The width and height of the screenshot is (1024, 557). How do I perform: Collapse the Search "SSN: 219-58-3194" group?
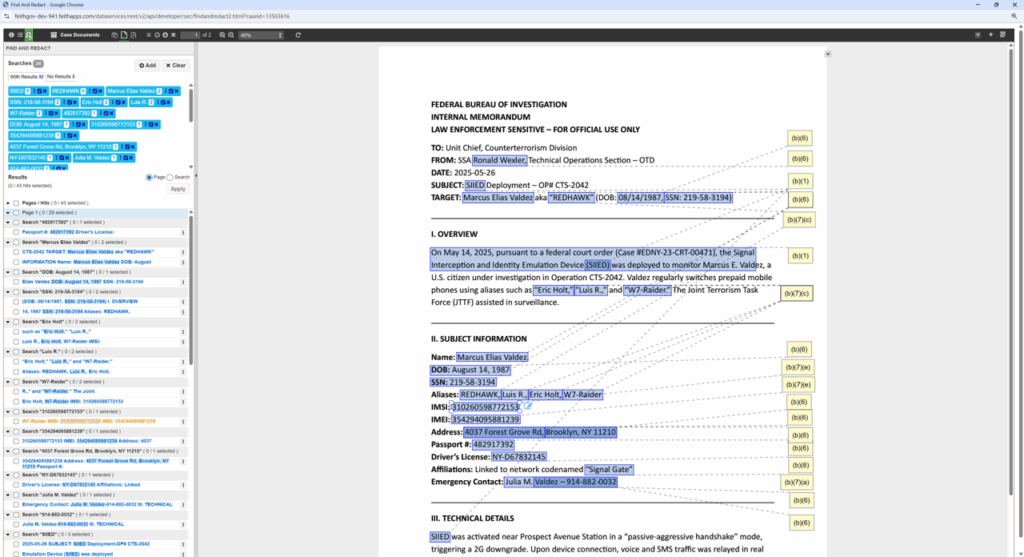click(8, 292)
